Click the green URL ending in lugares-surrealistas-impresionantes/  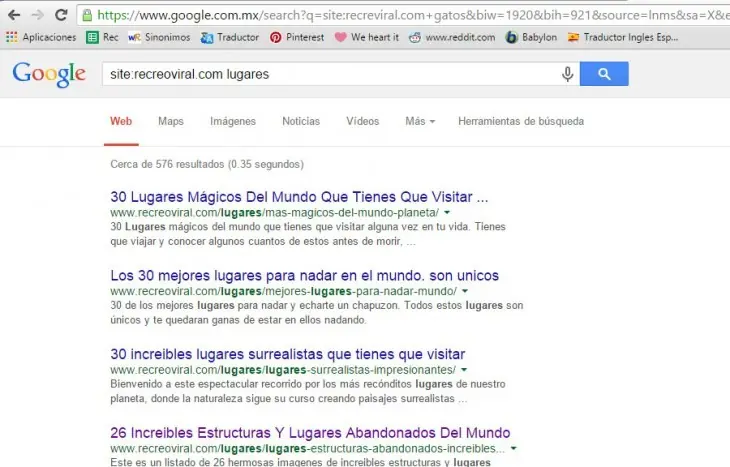[x=283, y=370]
